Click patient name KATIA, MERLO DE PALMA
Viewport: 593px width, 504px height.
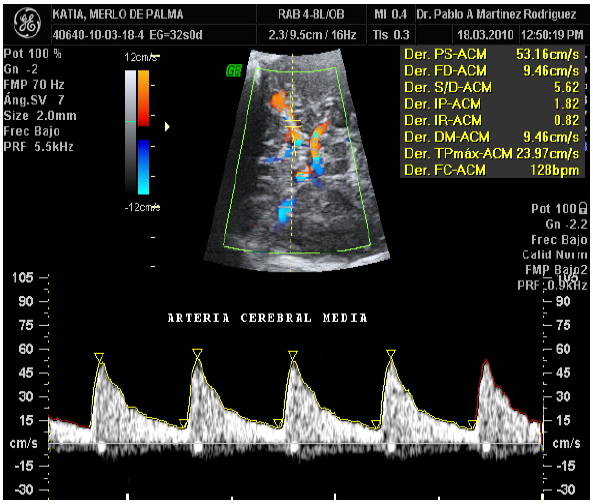click(118, 14)
